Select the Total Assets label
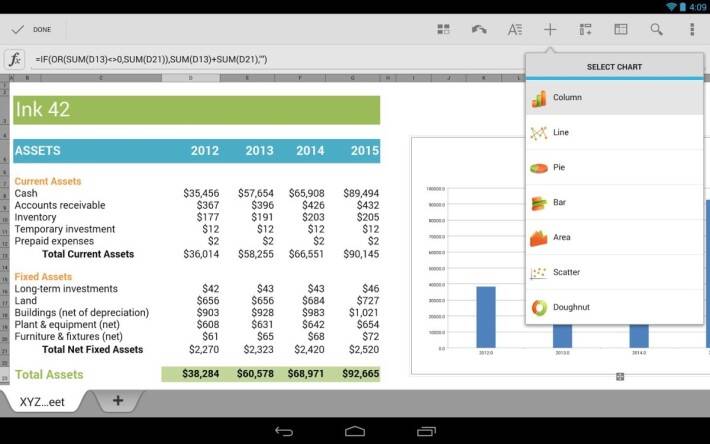 [x=49, y=375]
